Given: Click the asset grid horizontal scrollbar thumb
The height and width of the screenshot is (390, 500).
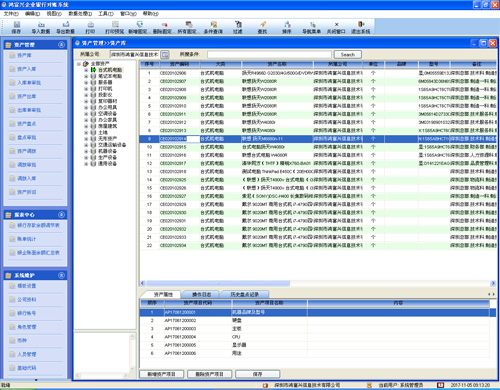Looking at the screenshot, I should tap(218, 283).
